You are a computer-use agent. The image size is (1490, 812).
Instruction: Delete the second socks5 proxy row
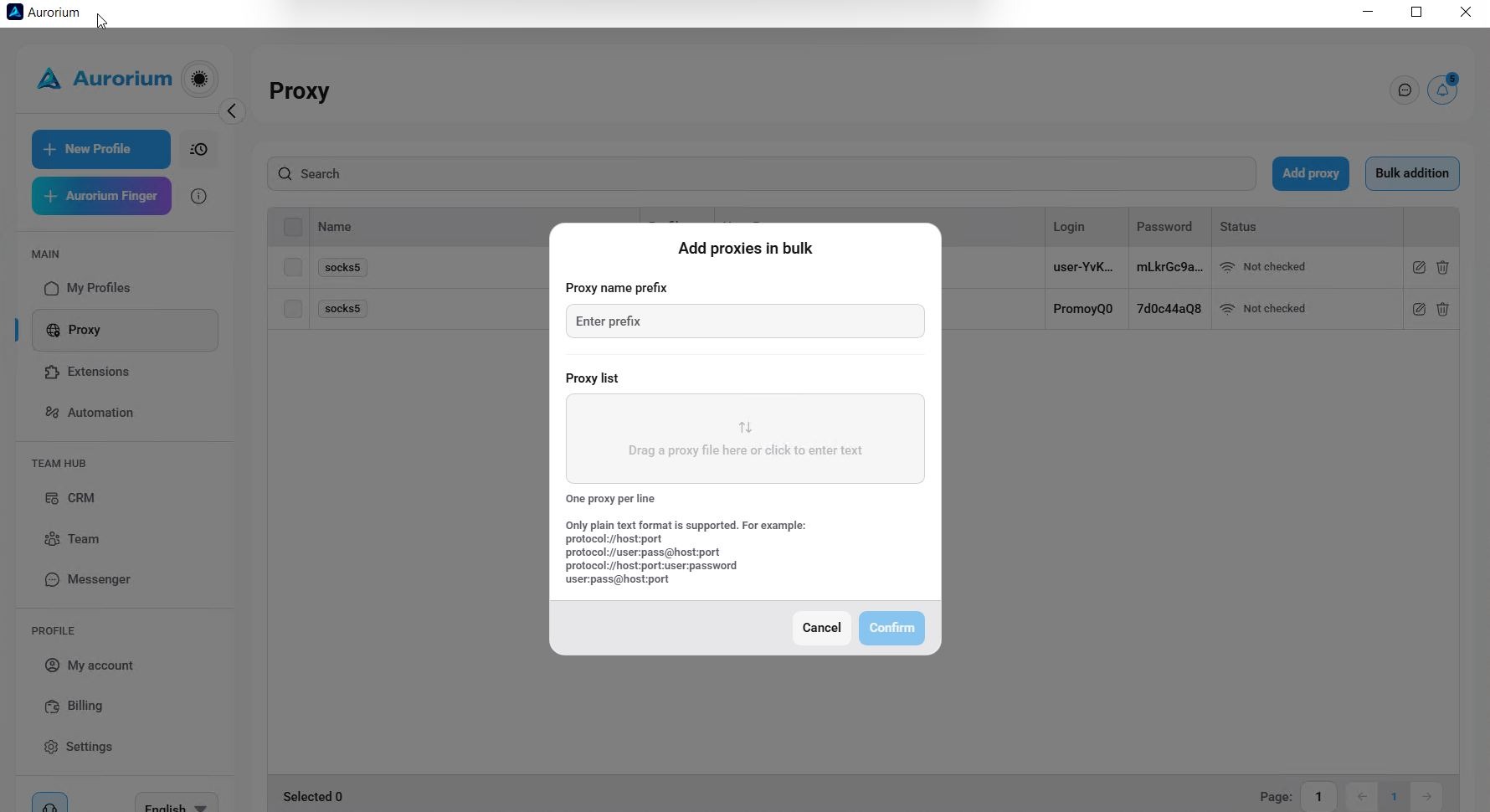point(1442,309)
